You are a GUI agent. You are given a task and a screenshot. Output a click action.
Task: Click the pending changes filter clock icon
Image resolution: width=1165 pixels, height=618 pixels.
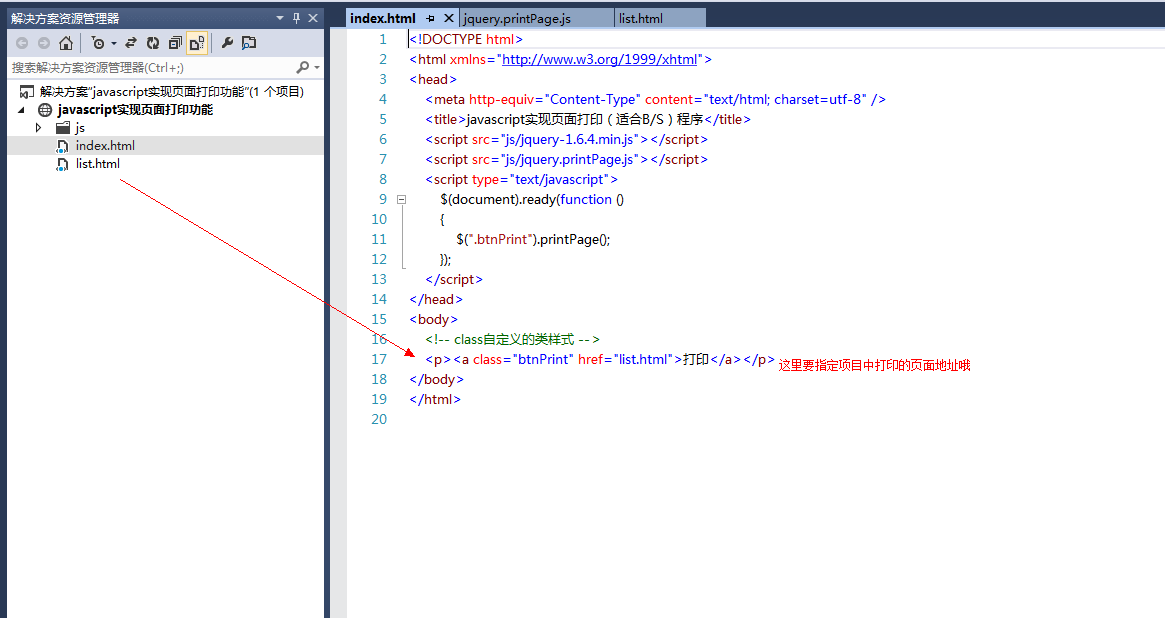click(98, 43)
